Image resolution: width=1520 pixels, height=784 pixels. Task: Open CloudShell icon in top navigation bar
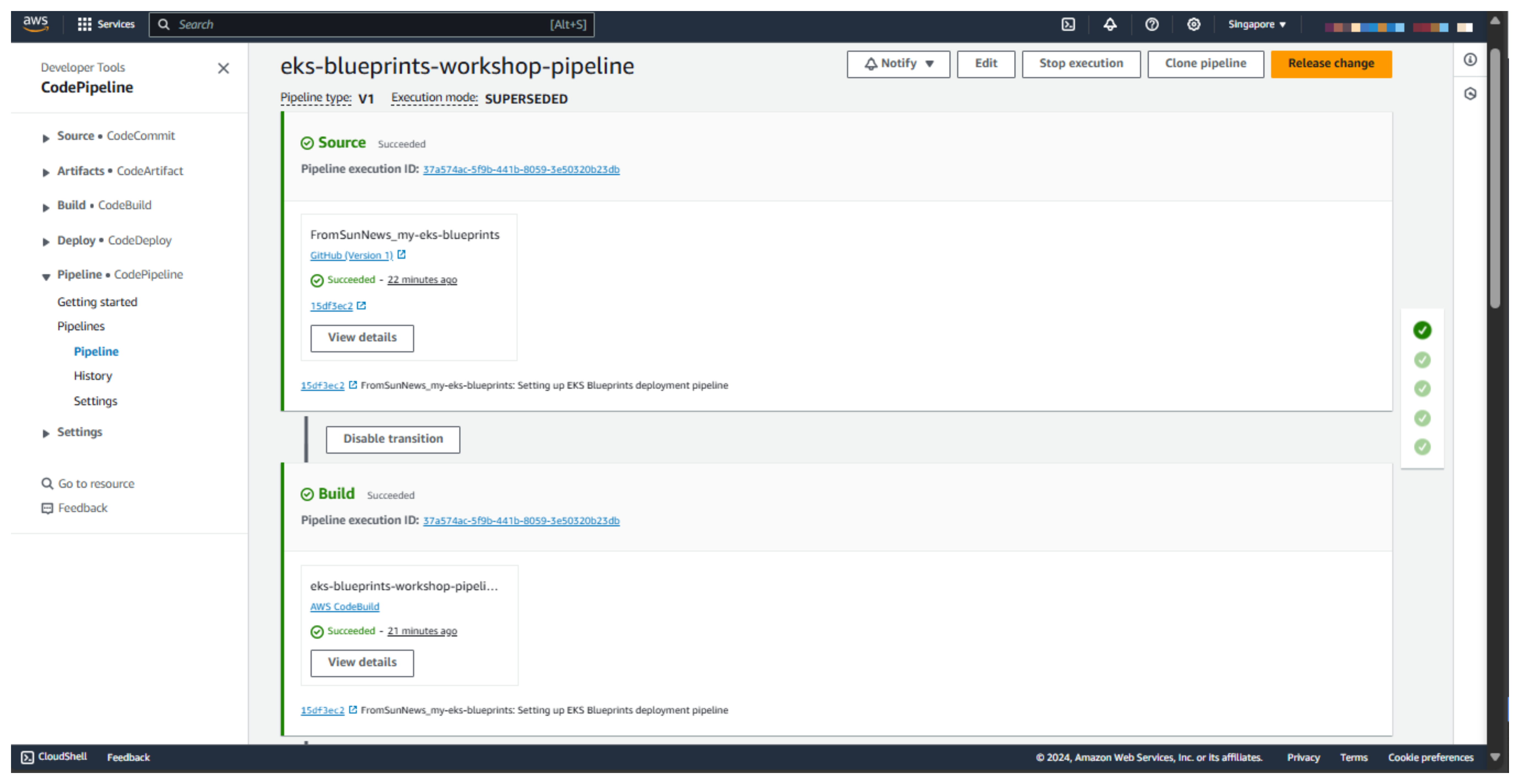click(x=1069, y=24)
